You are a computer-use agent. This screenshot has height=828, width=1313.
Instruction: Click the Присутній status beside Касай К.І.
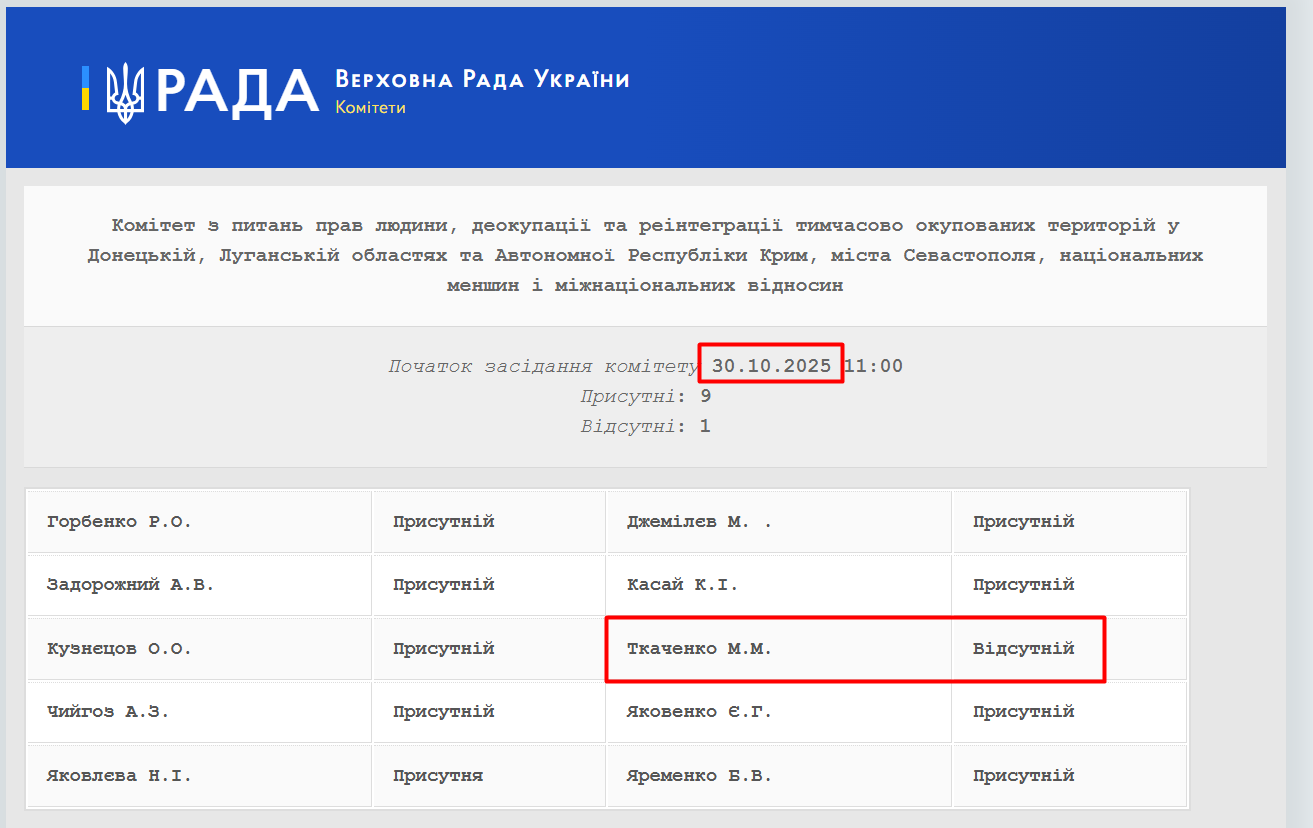[1024, 585]
